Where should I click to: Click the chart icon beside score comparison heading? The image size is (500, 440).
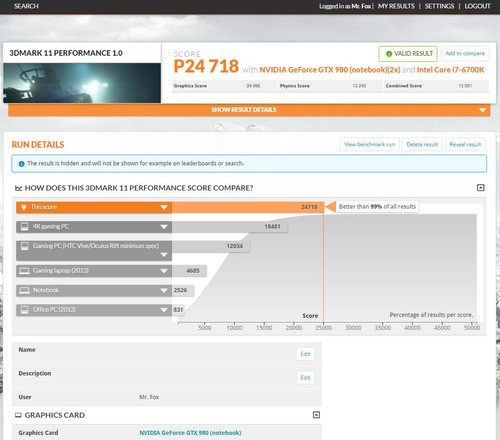tap(18, 188)
